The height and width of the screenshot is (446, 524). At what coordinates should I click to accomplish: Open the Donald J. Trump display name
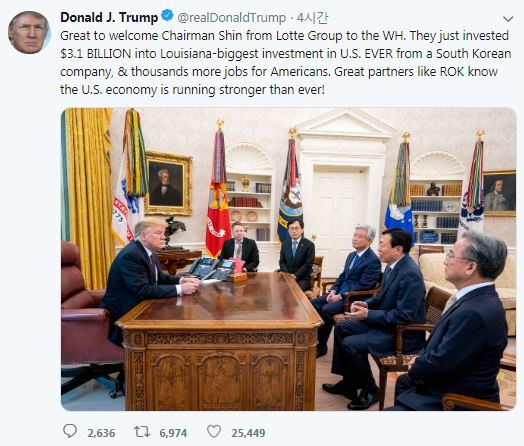pyautogui.click(x=109, y=17)
